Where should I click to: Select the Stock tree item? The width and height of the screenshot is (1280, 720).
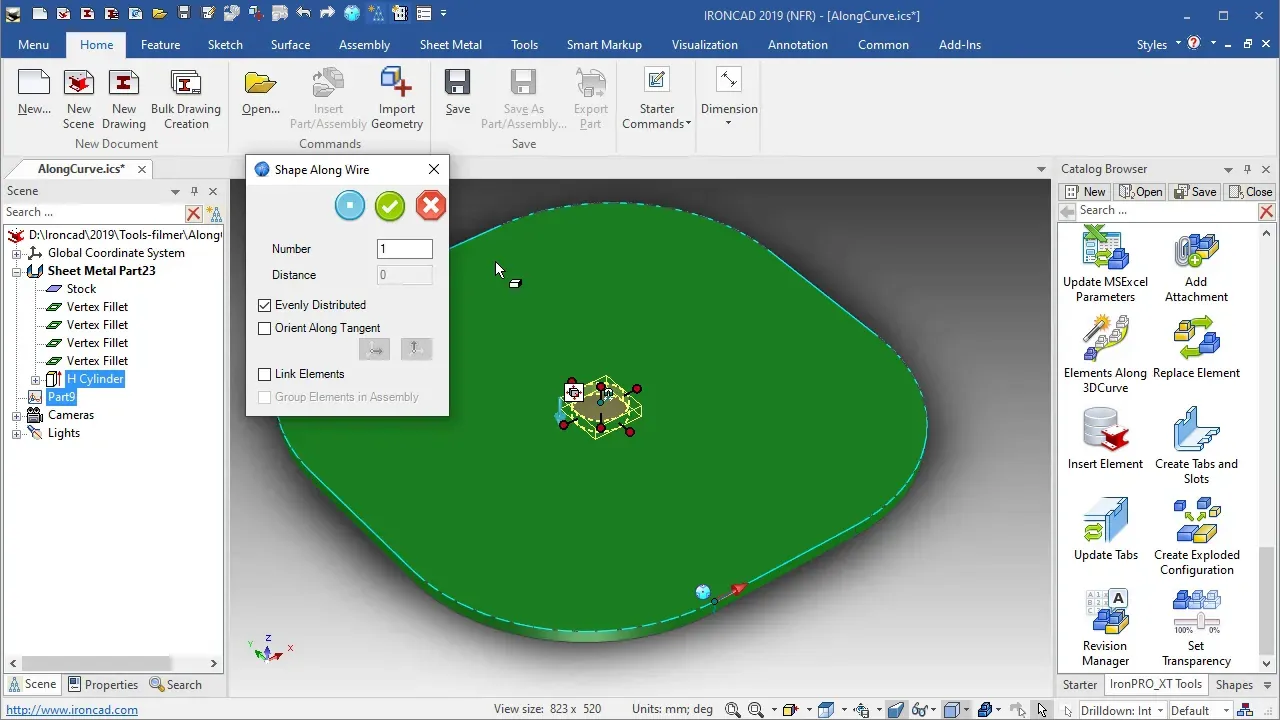tap(81, 289)
